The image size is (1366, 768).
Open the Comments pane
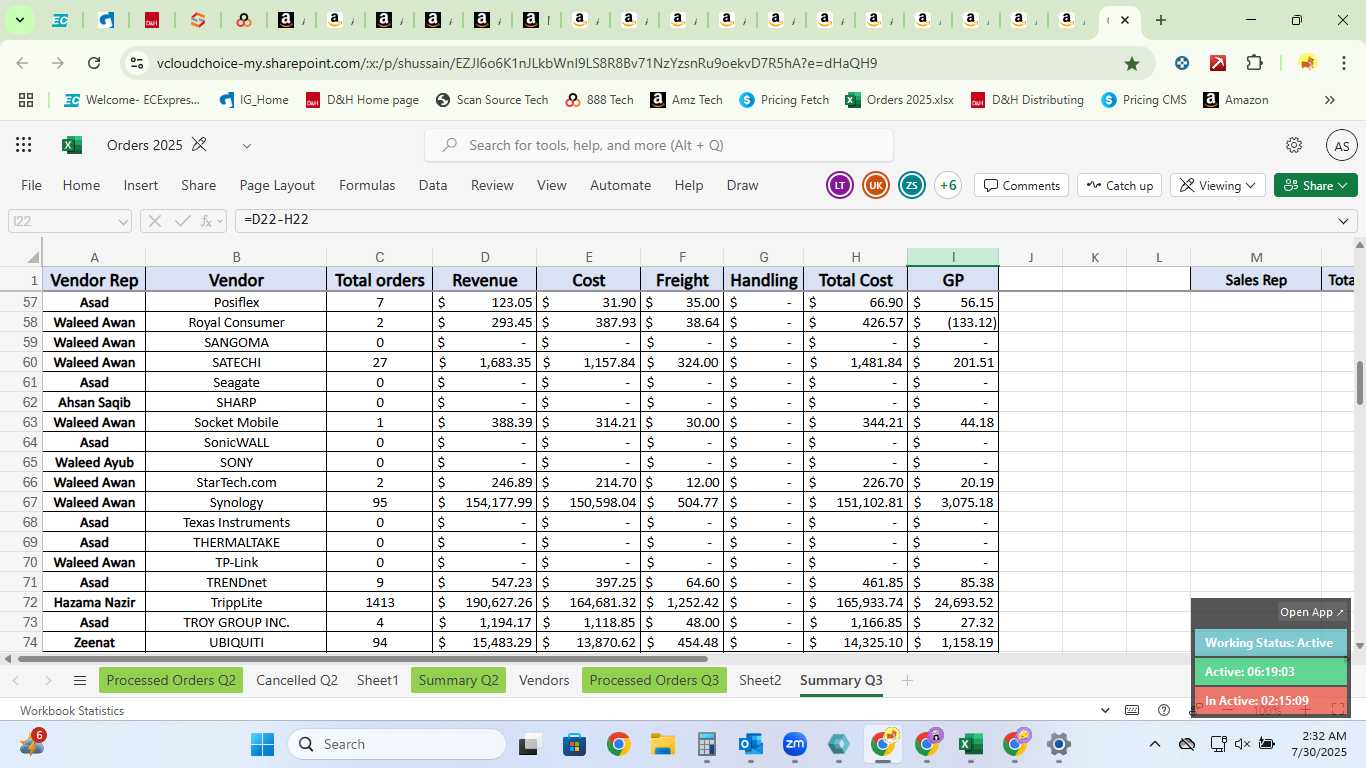[1021, 185]
